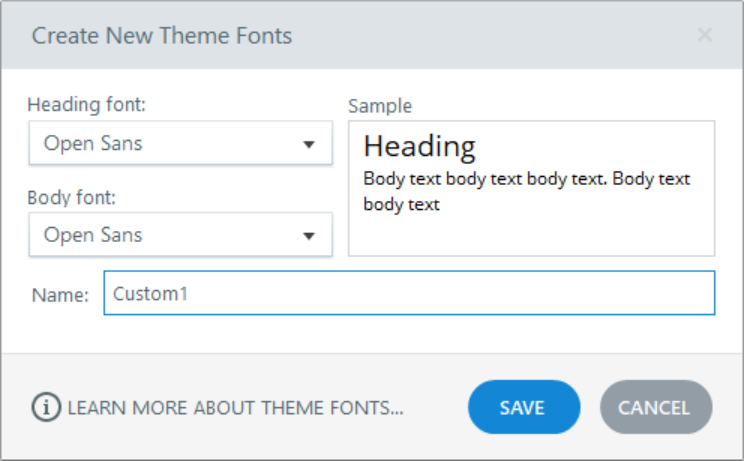
Task: Click the info icon beside Learn More
Action: tap(46, 407)
